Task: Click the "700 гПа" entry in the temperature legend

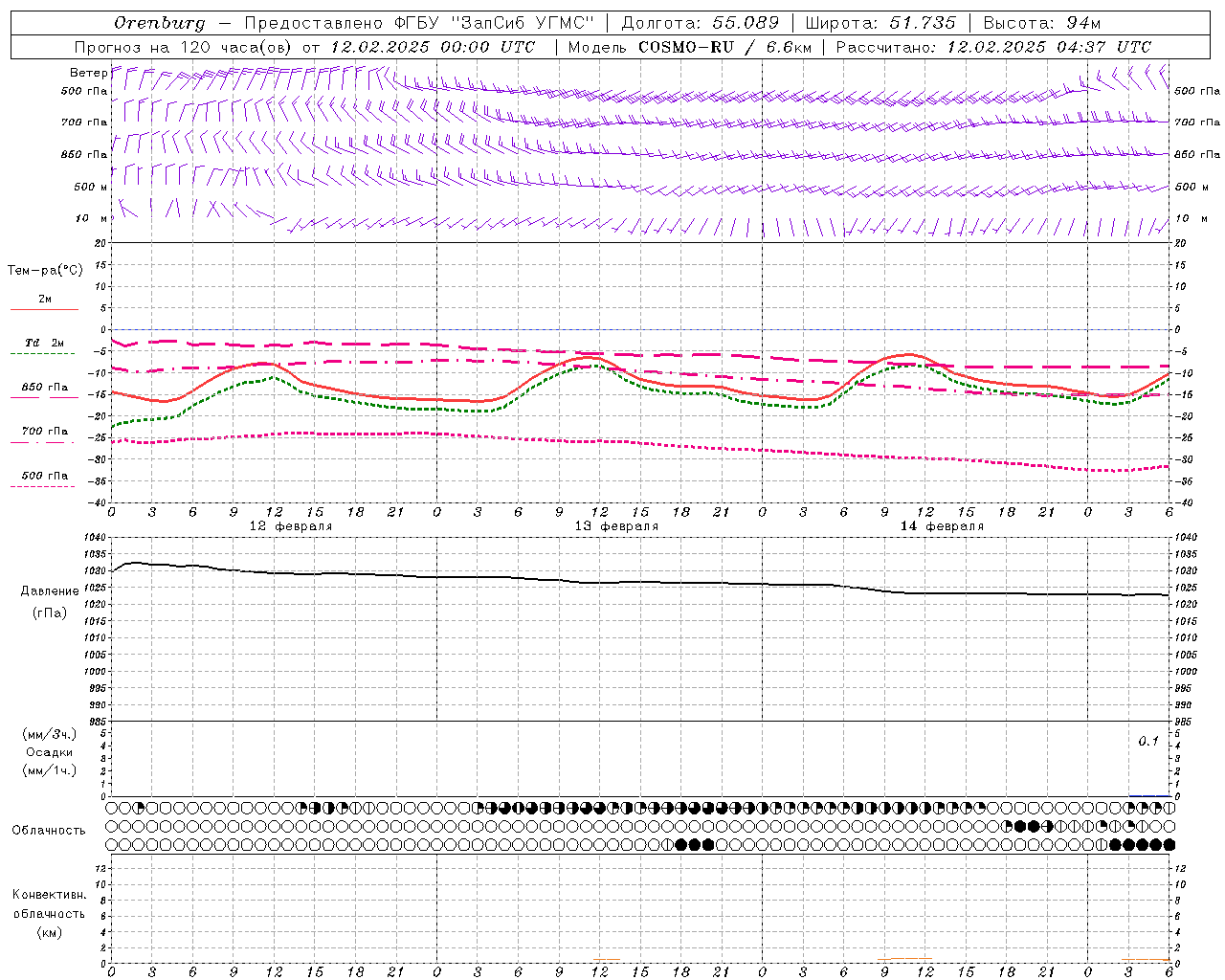Action: pyautogui.click(x=45, y=432)
